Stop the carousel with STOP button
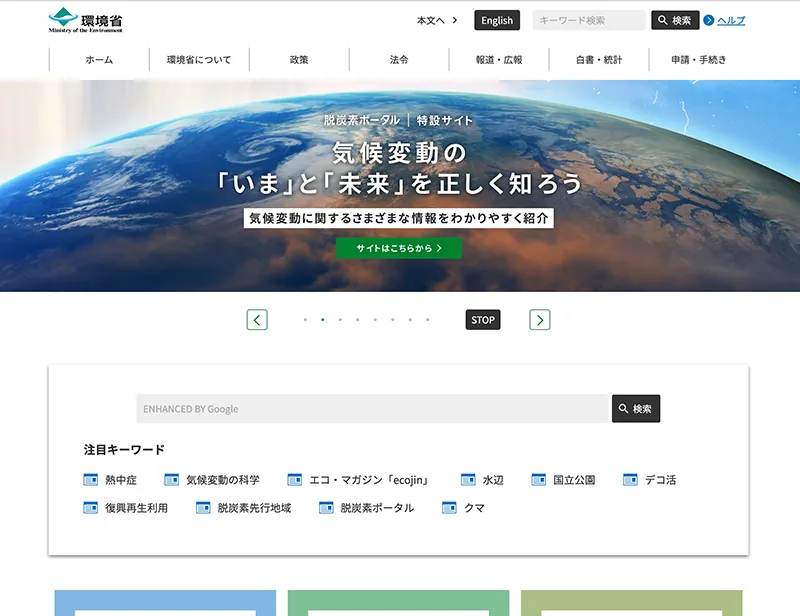The height and width of the screenshot is (616, 800). pos(483,320)
